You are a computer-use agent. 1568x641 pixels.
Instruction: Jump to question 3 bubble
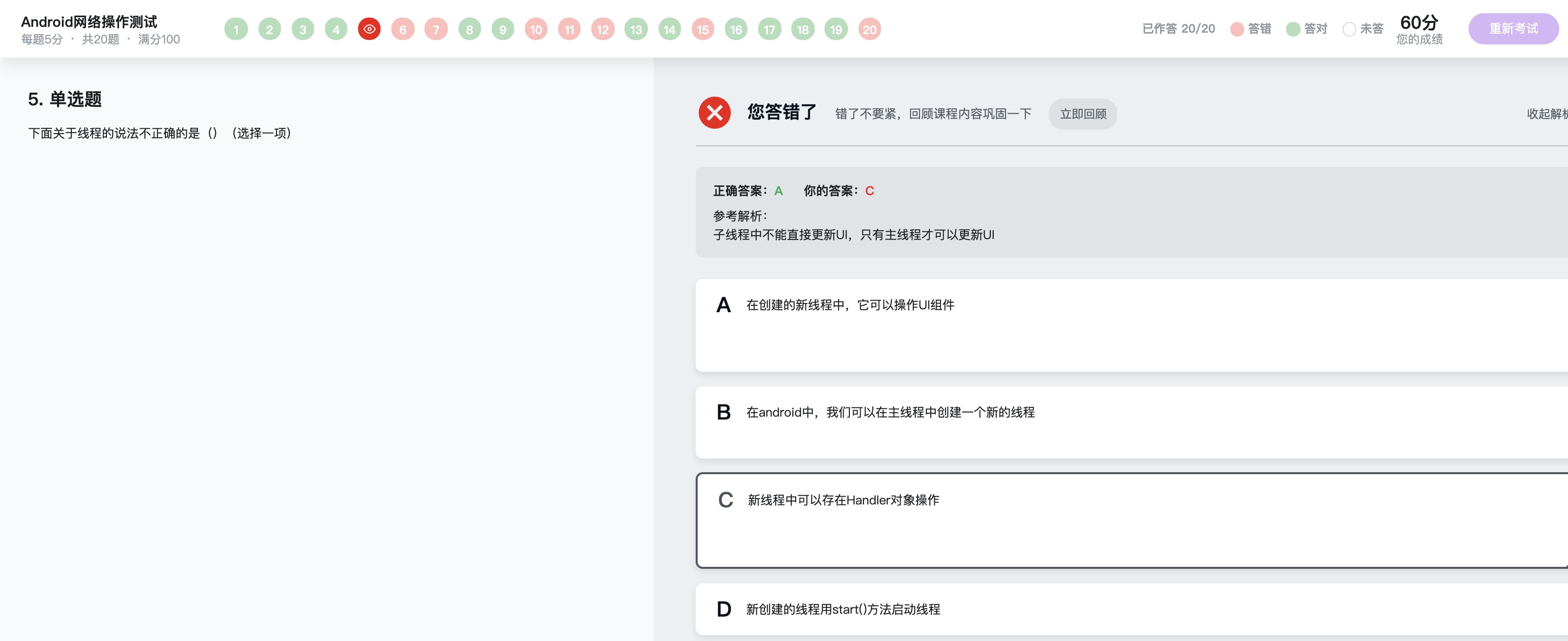[302, 29]
